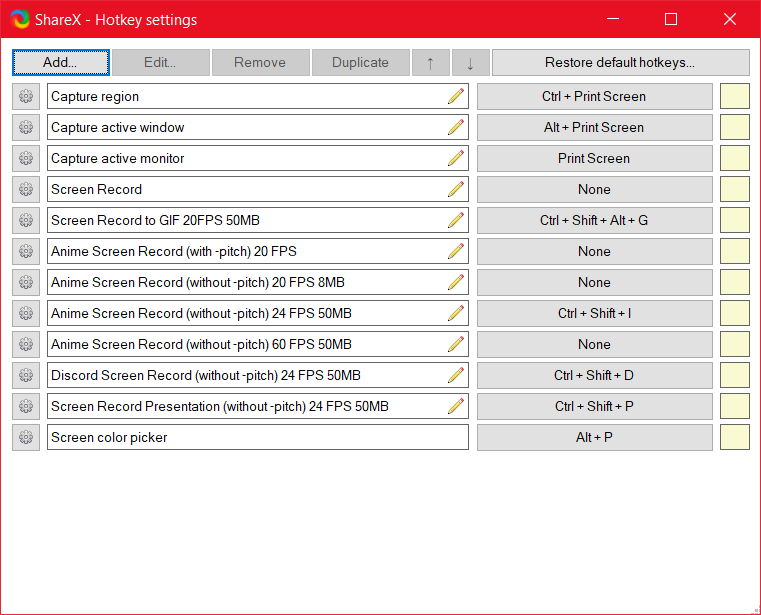
Task: Click the Remove button
Action: (x=261, y=62)
